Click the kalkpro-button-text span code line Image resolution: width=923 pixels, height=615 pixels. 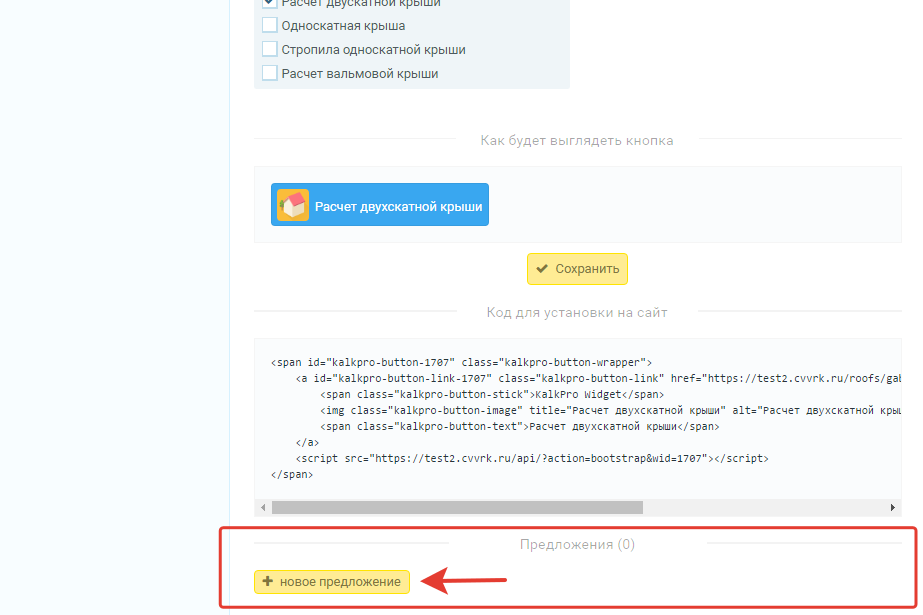520,426
